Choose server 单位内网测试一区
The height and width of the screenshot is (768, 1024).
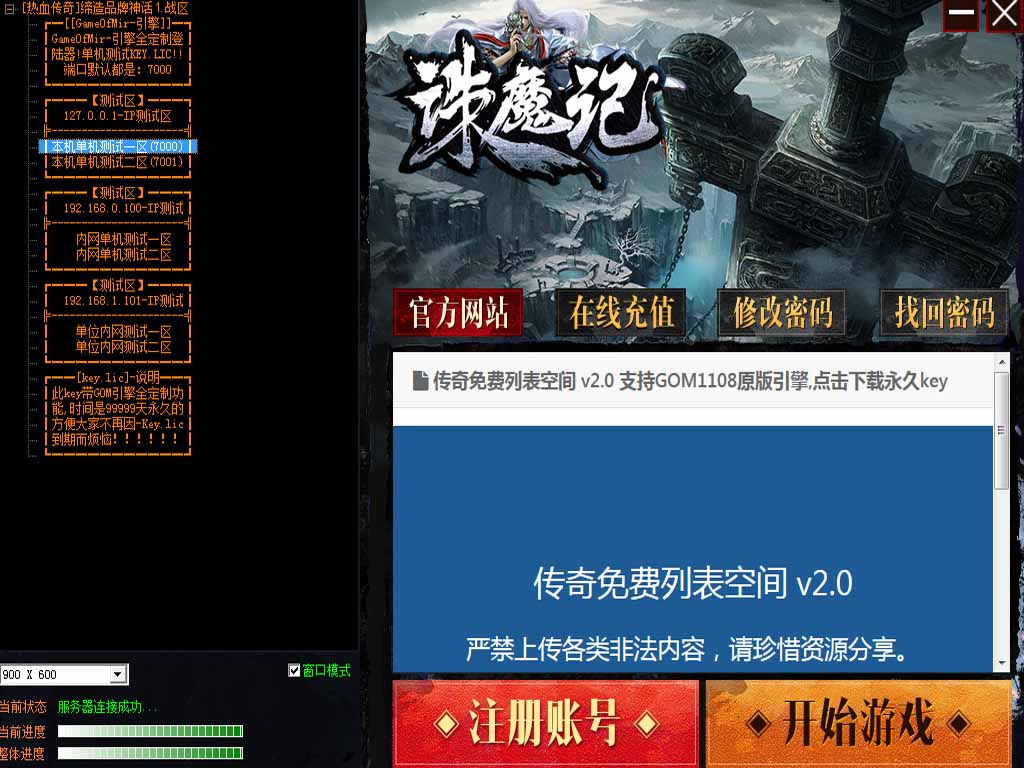click(x=123, y=331)
